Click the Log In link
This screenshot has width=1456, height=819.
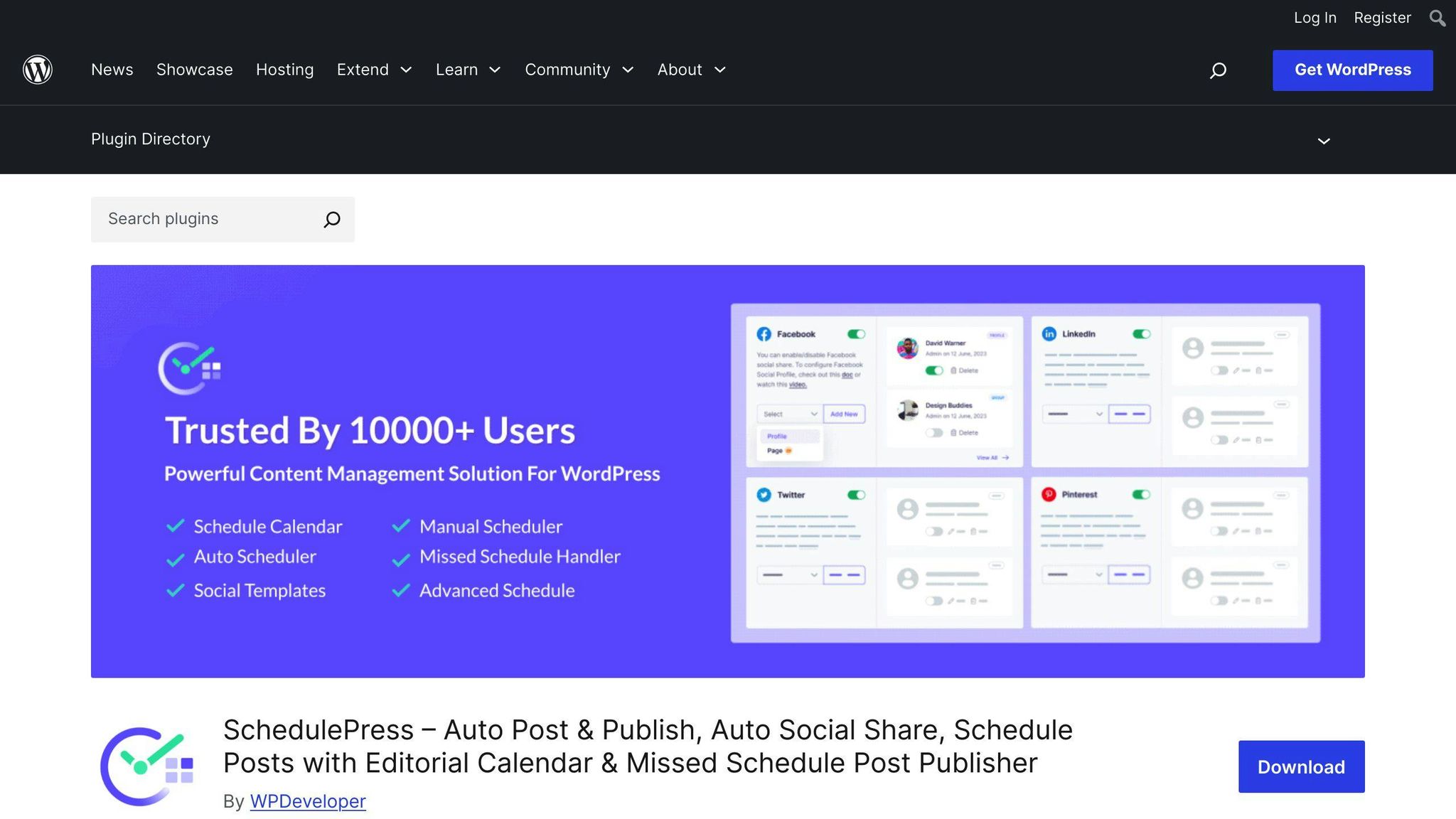[1315, 18]
